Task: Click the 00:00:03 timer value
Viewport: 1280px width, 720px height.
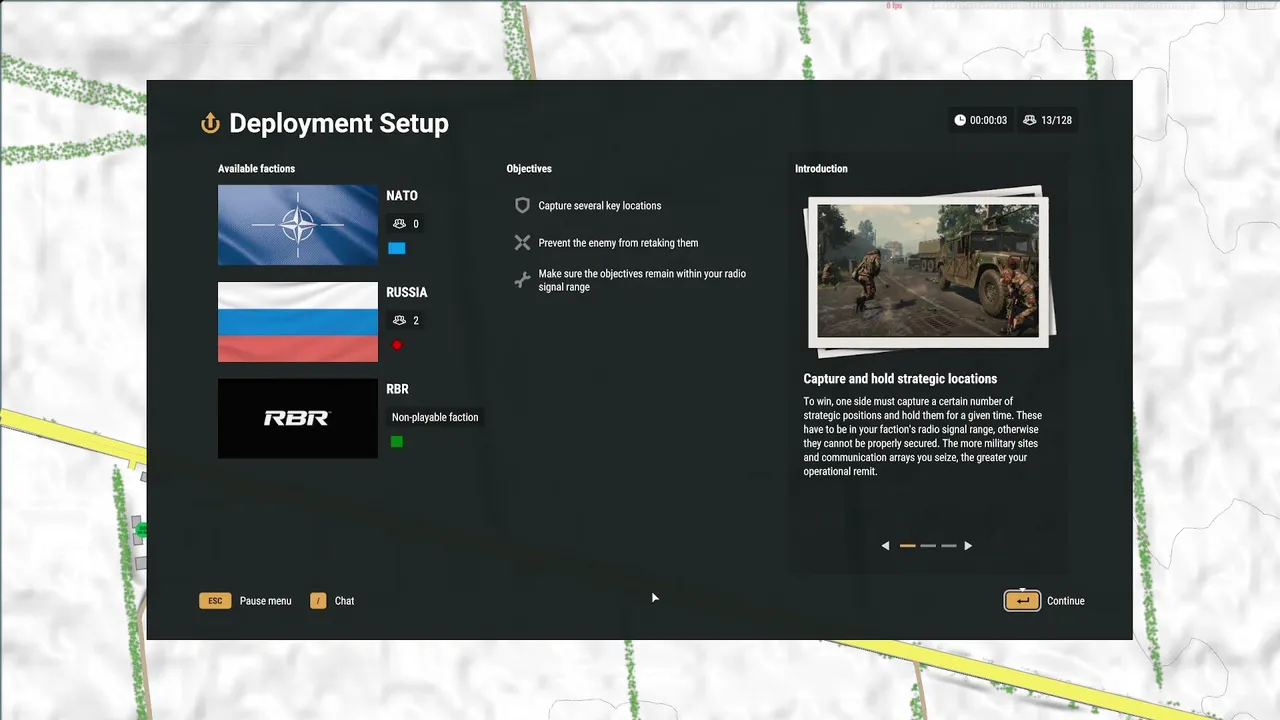Action: click(x=988, y=120)
